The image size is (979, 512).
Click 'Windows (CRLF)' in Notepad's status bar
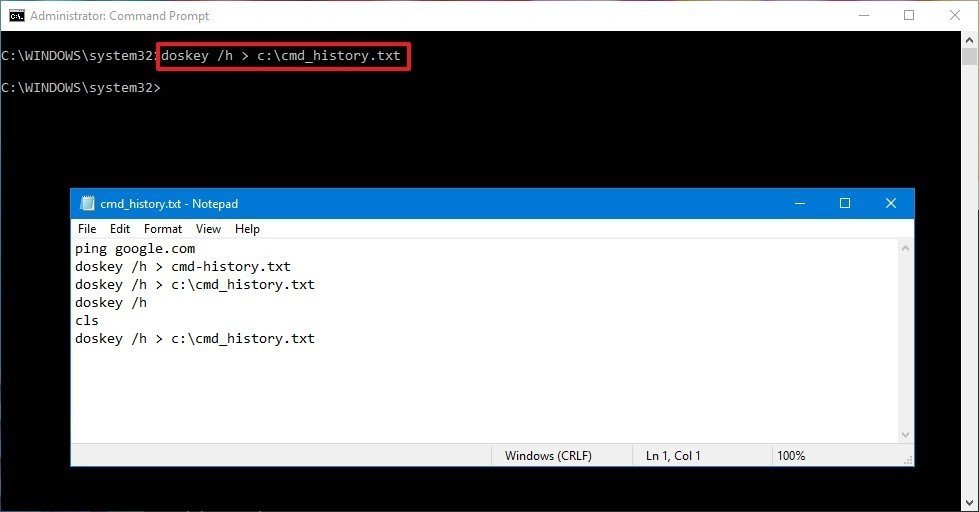pos(548,455)
